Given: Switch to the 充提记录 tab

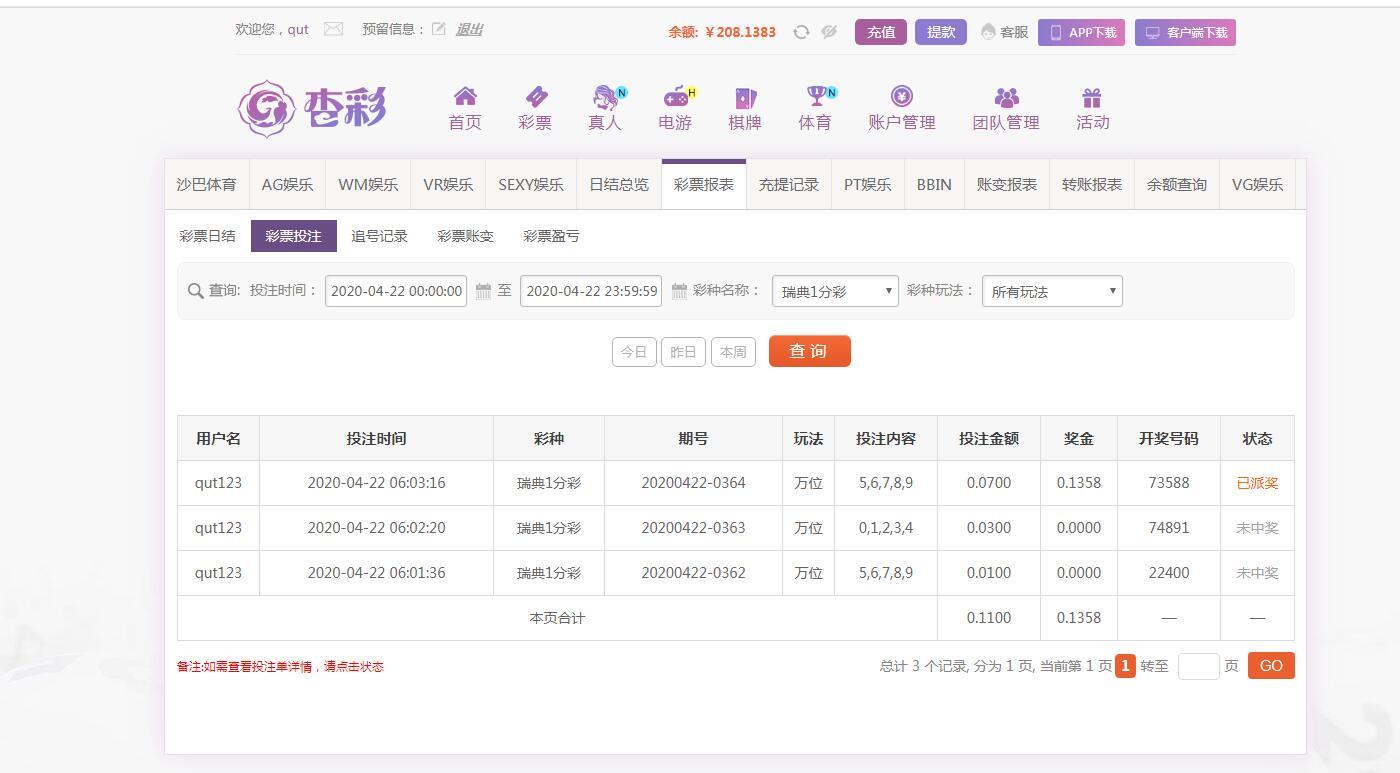Looking at the screenshot, I should (x=788, y=185).
